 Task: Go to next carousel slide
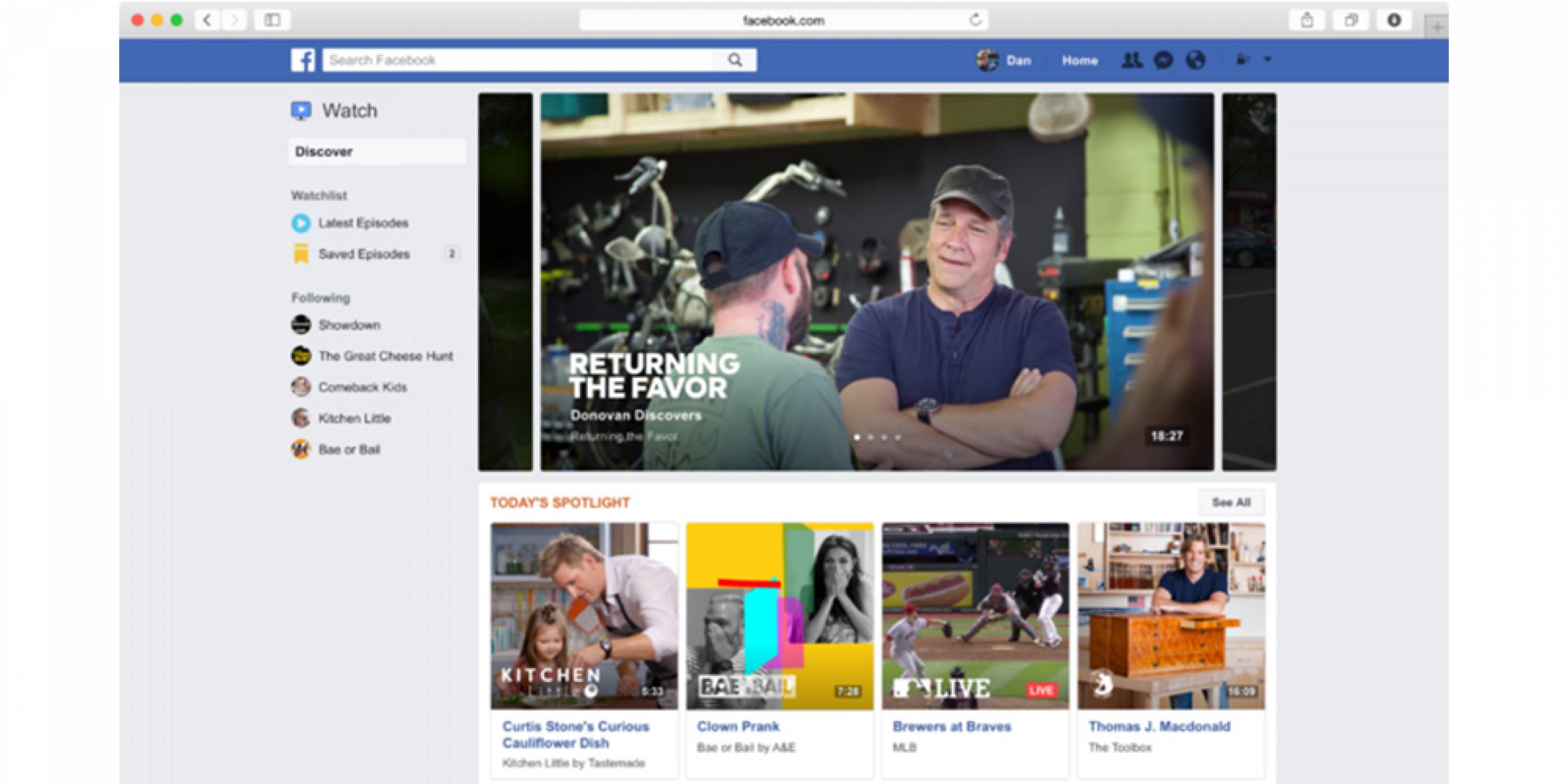coord(1249,282)
